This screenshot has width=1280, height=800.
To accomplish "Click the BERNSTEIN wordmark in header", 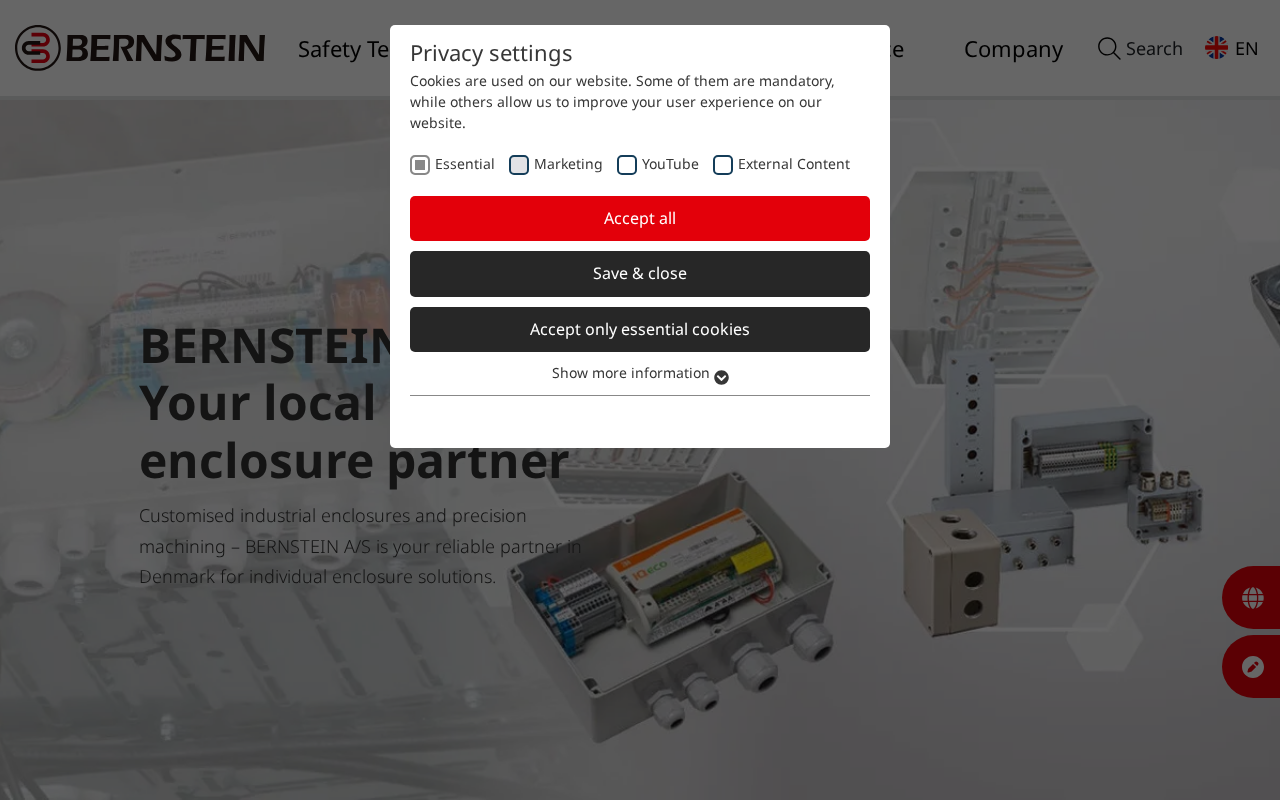I will click(x=166, y=48).
